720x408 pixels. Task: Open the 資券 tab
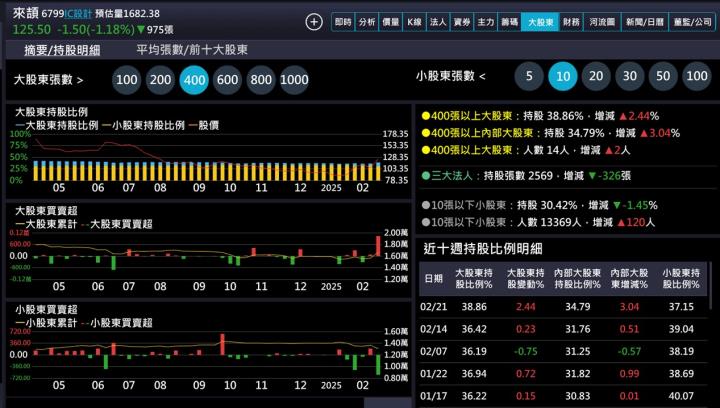point(462,22)
